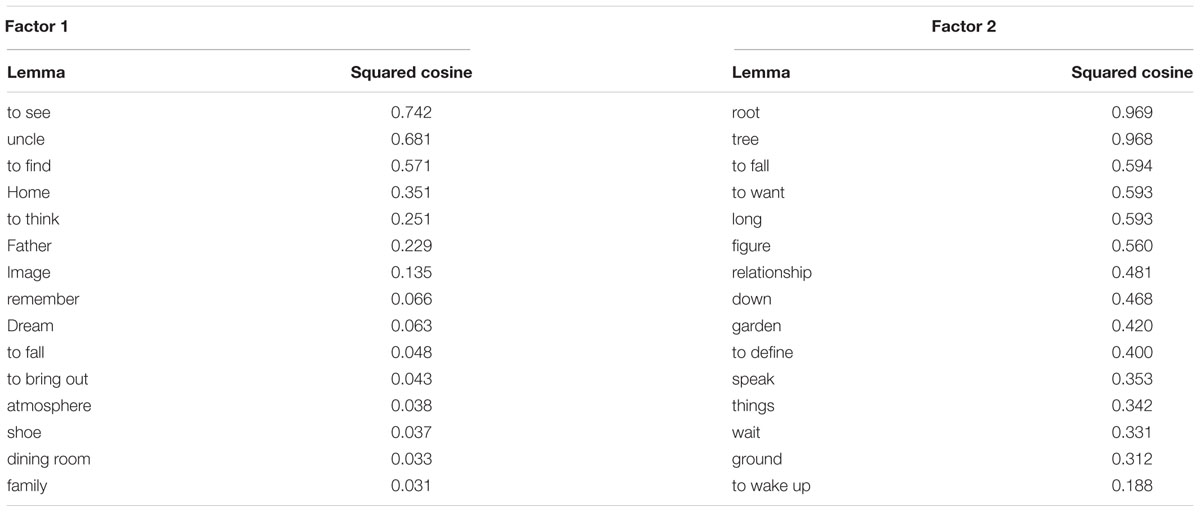Click the 'dining room' lemma entry
The image size is (1200, 512).
42,459
